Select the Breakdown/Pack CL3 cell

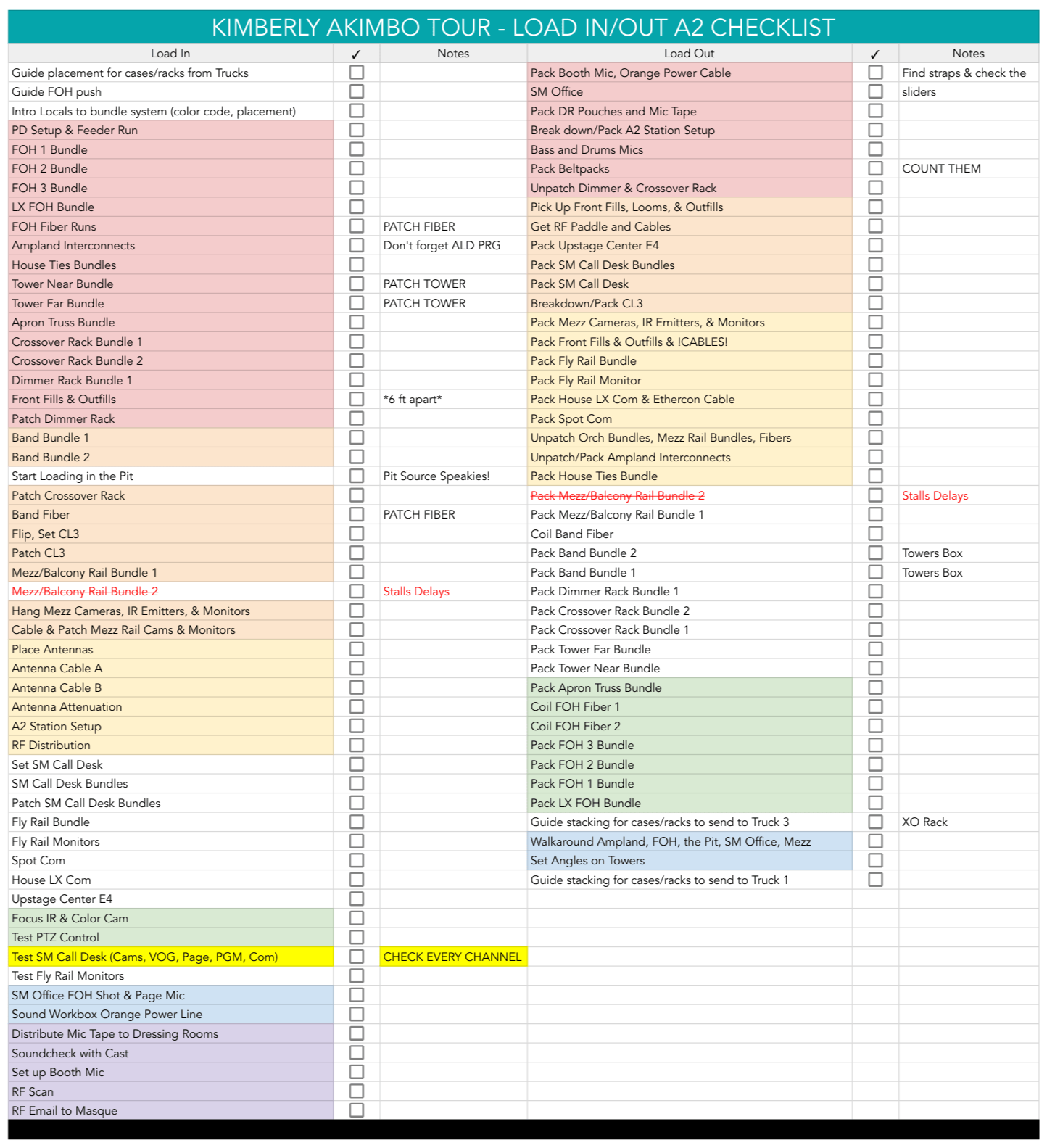[x=690, y=303]
